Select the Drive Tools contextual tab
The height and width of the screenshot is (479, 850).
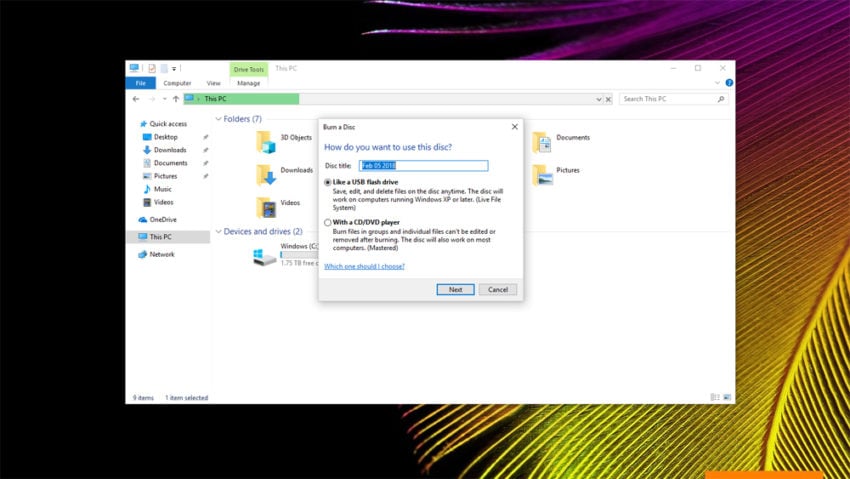249,69
